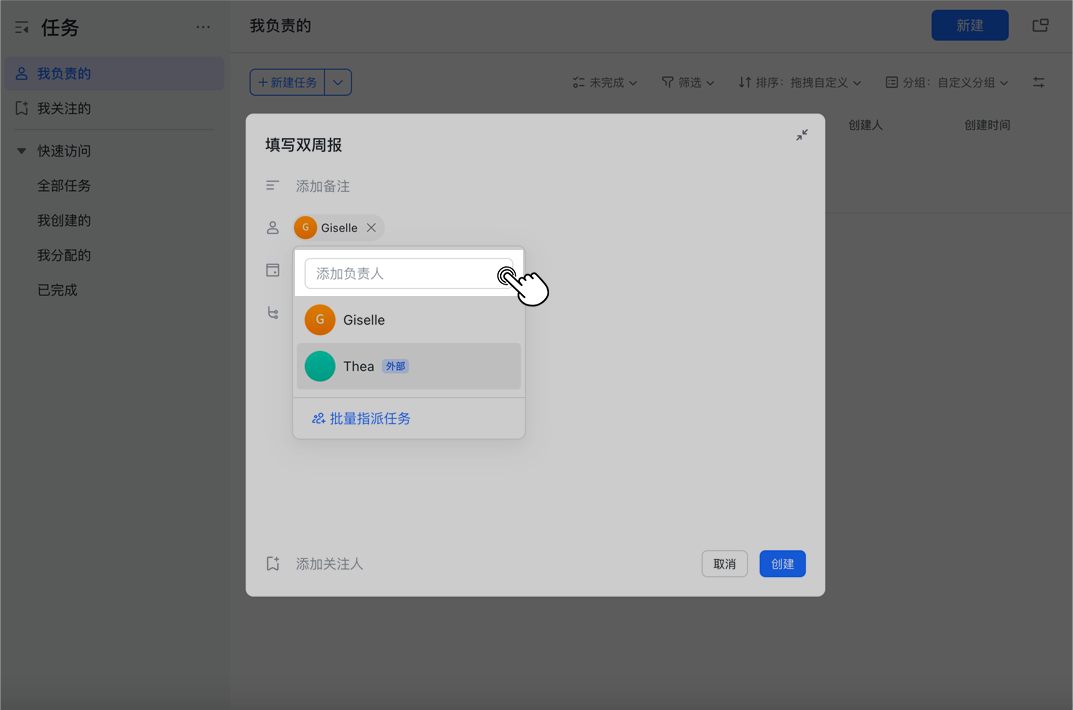Collapse the task sidebar using the top-left icon
Viewport: 1073px width, 710px height.
click(x=22, y=28)
